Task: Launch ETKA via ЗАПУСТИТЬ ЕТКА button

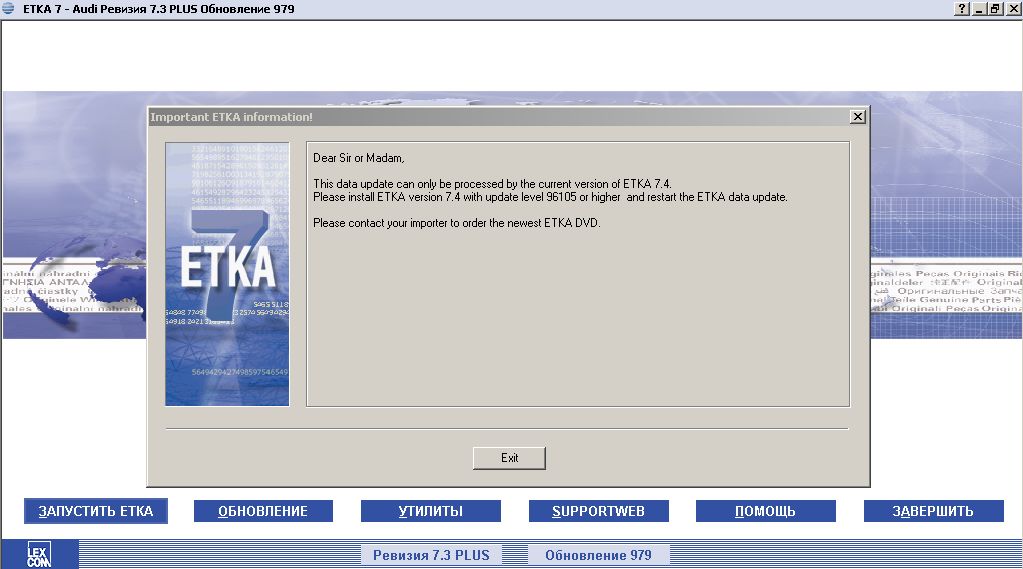Action: point(96,511)
